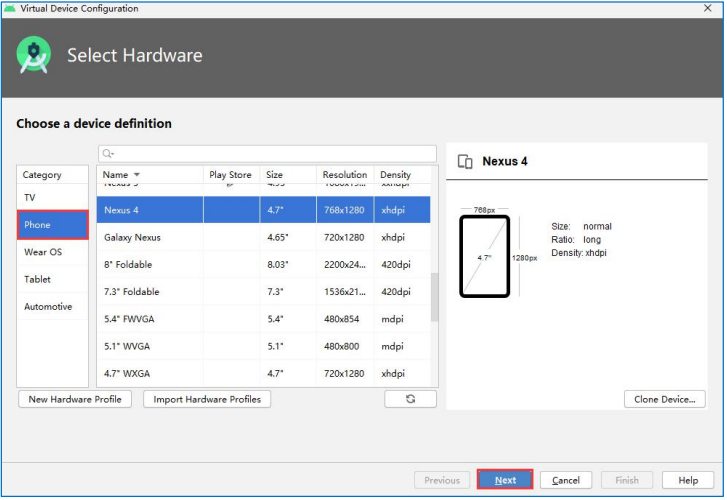Click the 768x1280 resolution cell
This screenshot has height=500, width=727.
[345, 211]
